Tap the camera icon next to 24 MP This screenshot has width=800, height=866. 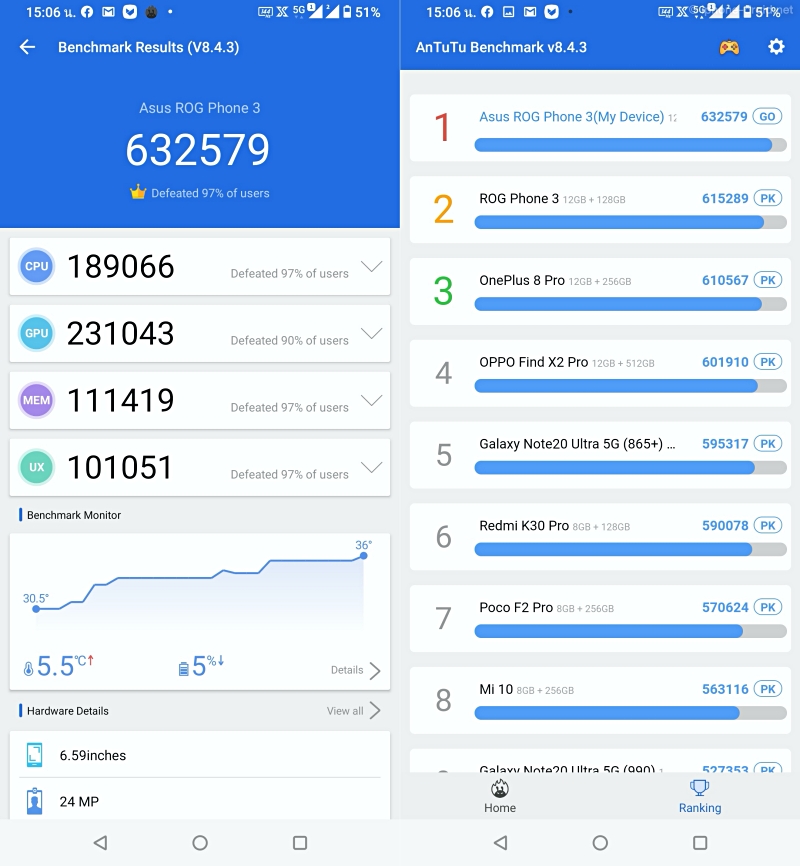[34, 801]
